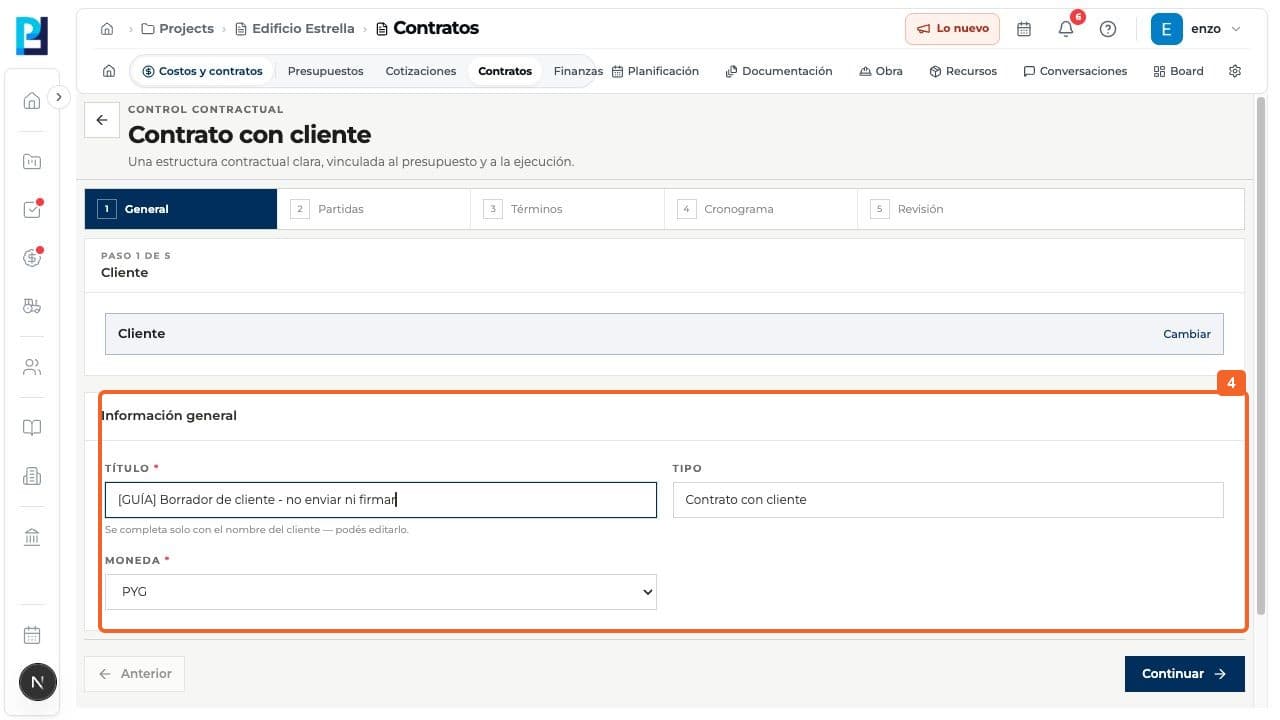Open the tasks checklist icon in sidebar
This screenshot has height=720, width=1280.
(x=32, y=210)
